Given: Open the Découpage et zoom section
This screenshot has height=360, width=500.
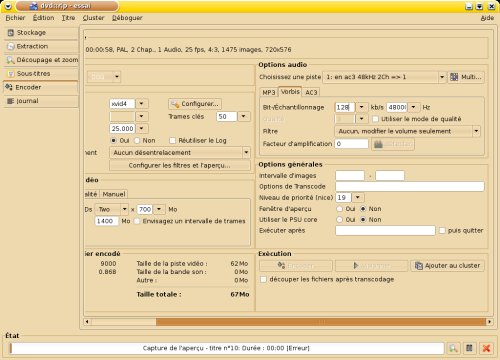Looking at the screenshot, I should coord(41,60).
